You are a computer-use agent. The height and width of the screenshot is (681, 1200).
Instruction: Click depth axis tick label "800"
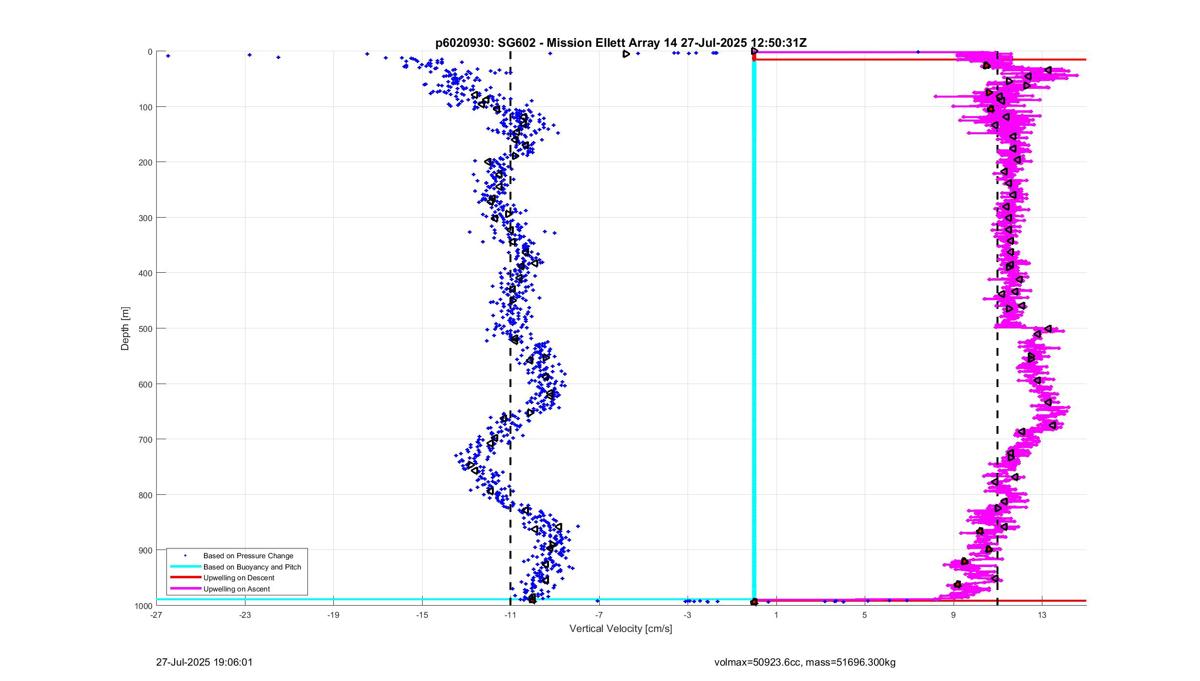coord(145,495)
